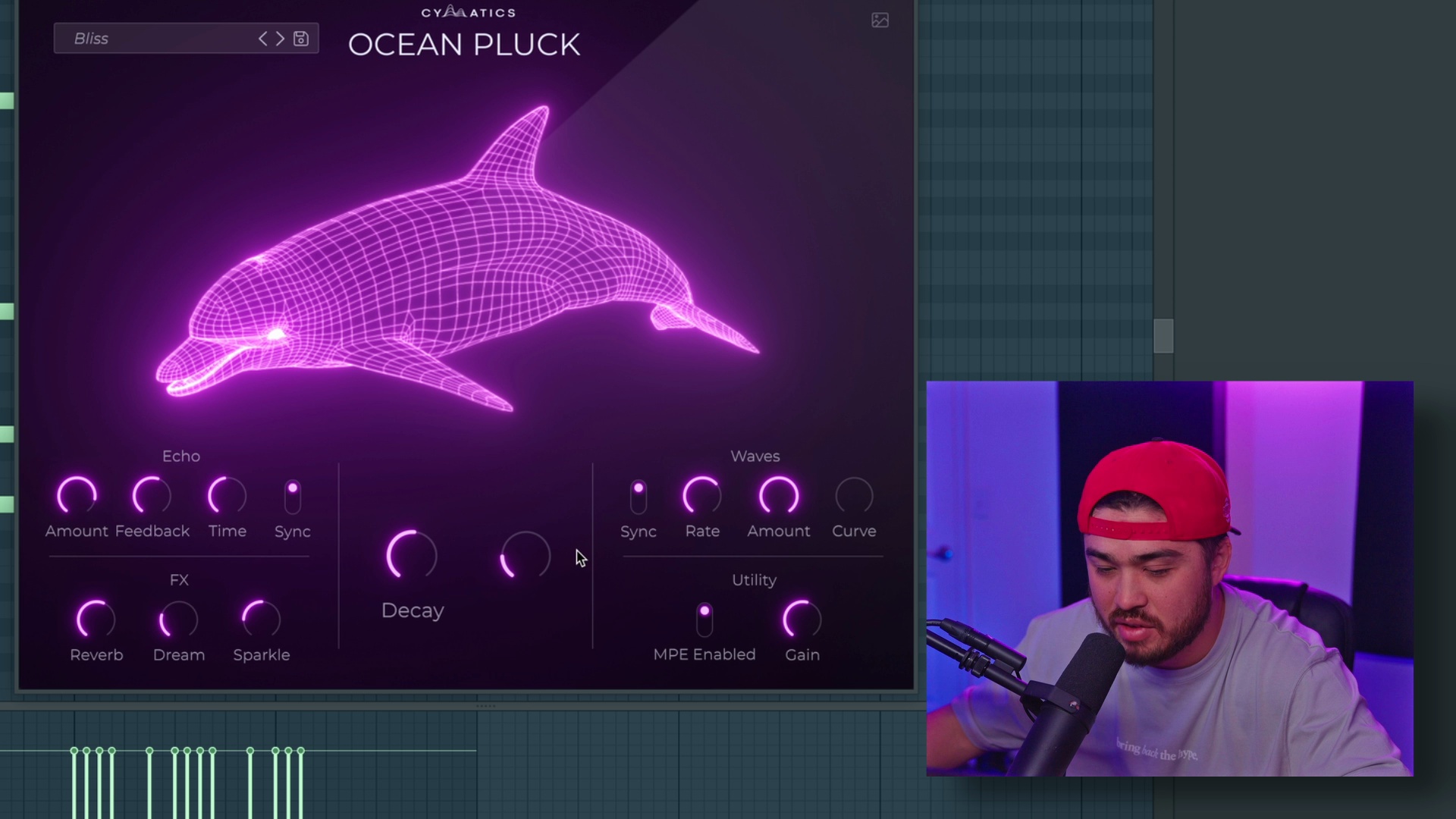This screenshot has height=819, width=1456.
Task: Adjust the Waves Rate knob
Action: [702, 496]
